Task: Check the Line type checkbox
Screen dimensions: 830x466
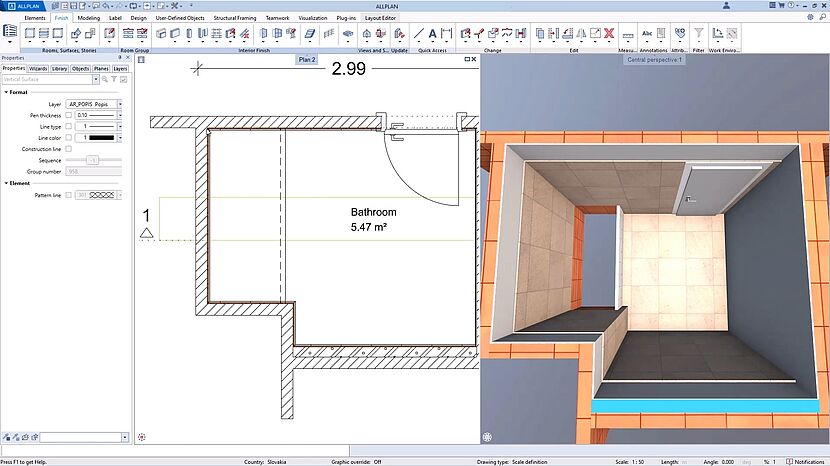Action: pyautogui.click(x=68, y=126)
